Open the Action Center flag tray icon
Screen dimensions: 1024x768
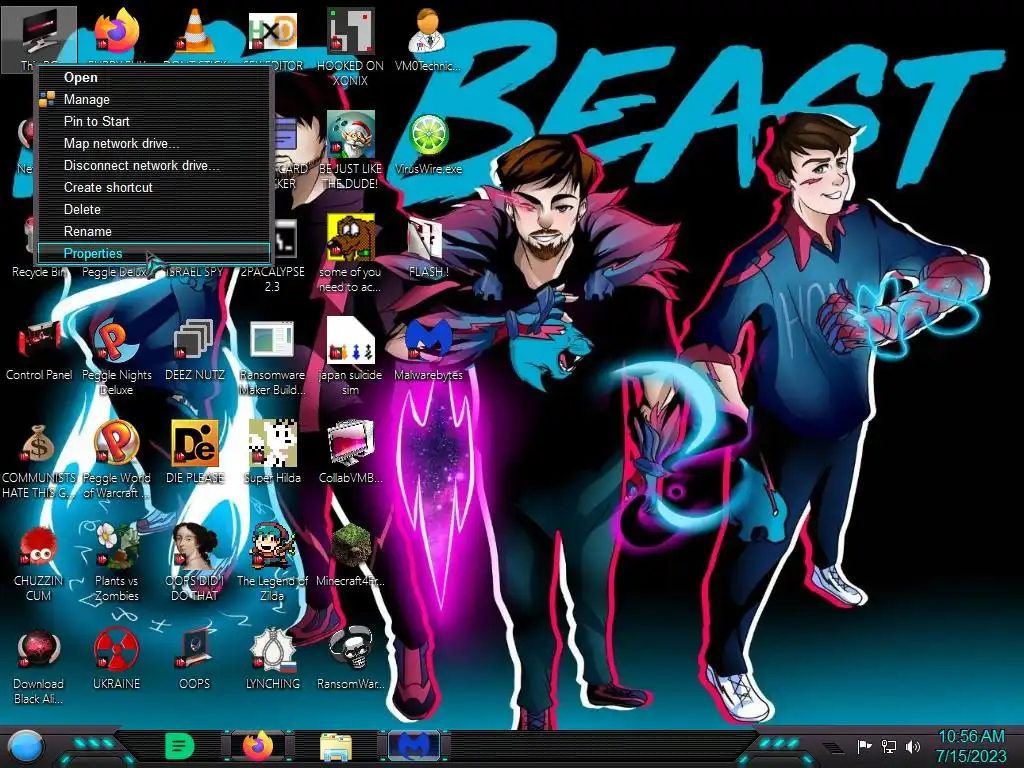[x=865, y=746]
